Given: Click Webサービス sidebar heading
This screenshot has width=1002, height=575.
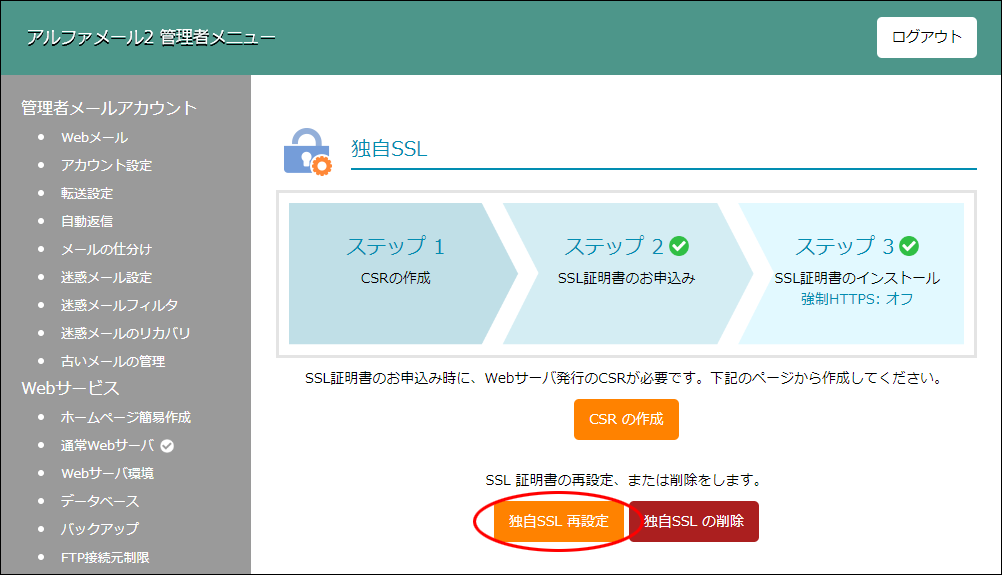Looking at the screenshot, I should pos(70,388).
